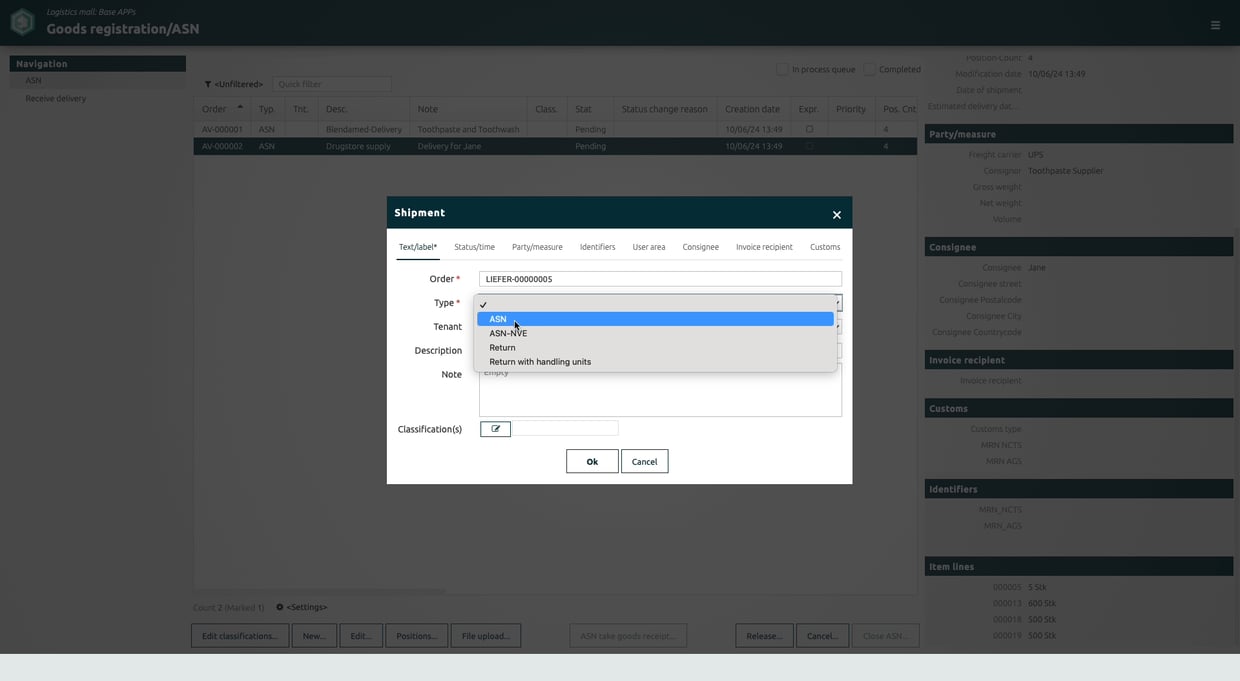Click the Release... button

point(764,635)
